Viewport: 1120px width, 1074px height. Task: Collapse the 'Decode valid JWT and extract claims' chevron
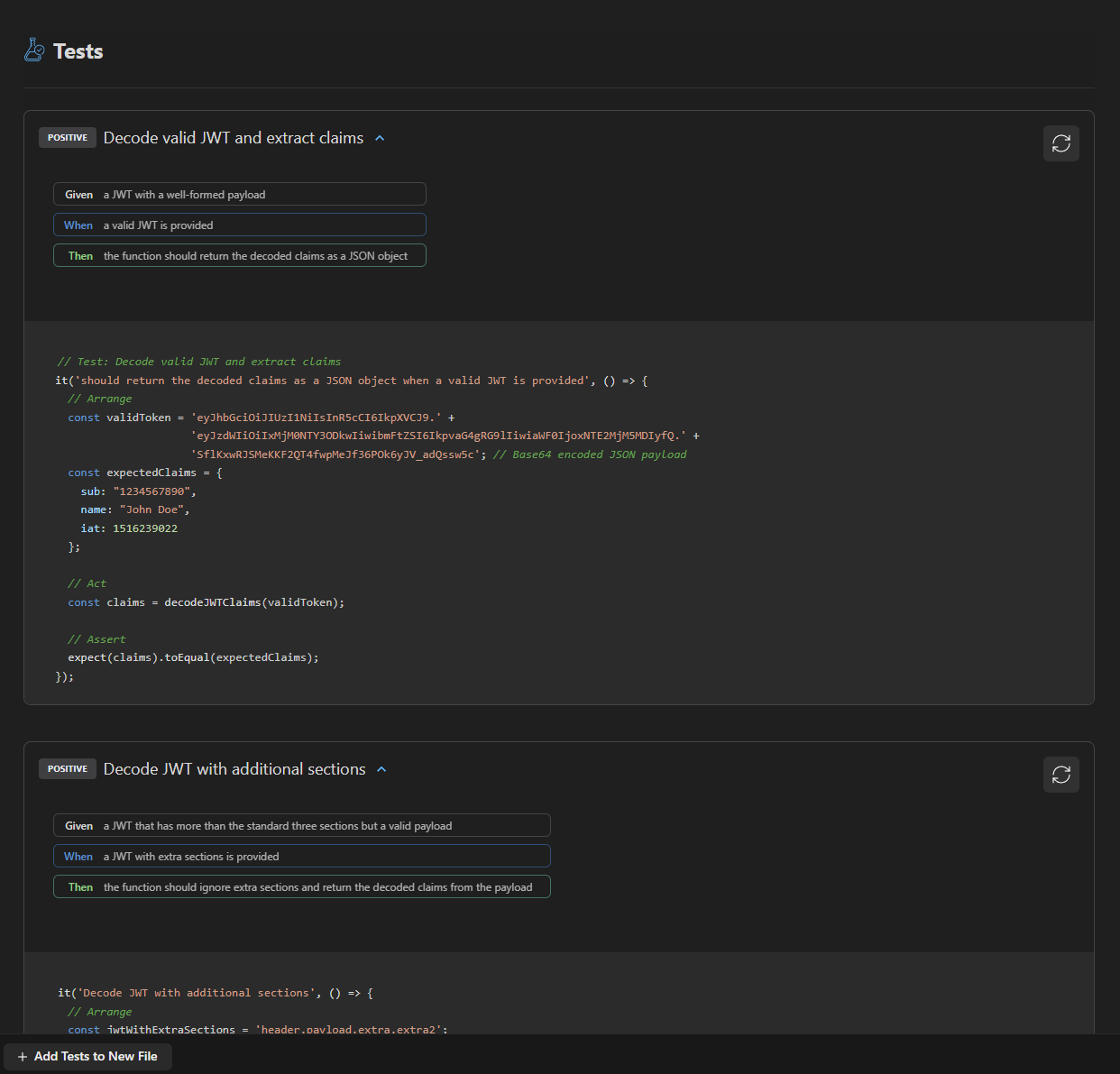pyautogui.click(x=380, y=139)
